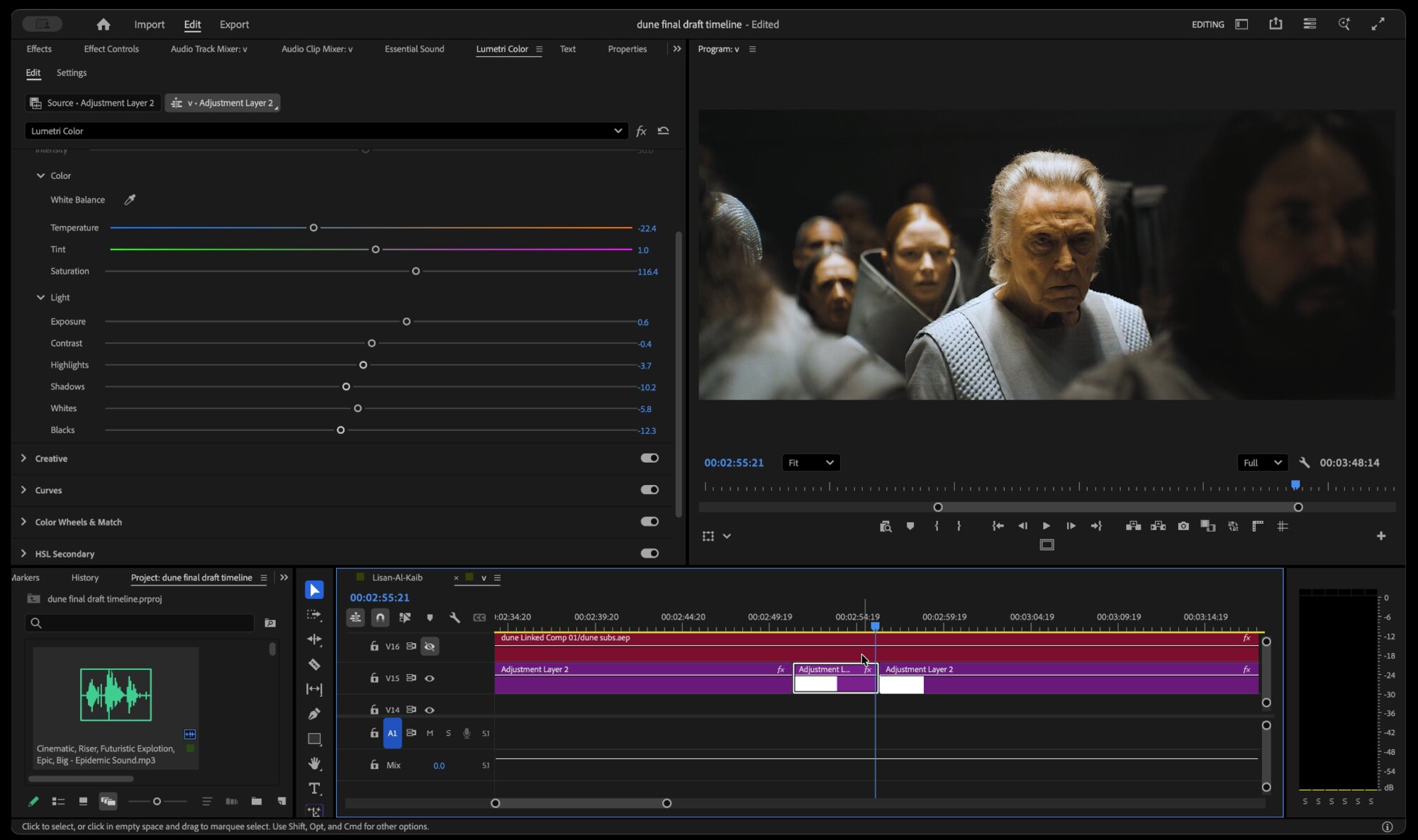
Task: Expand Color Wheels & Match section
Action: point(23,522)
